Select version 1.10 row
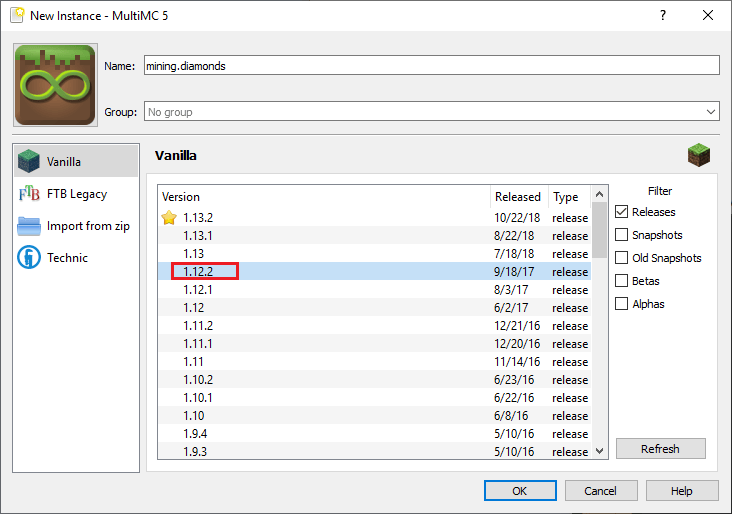The image size is (732, 514). click(375, 415)
